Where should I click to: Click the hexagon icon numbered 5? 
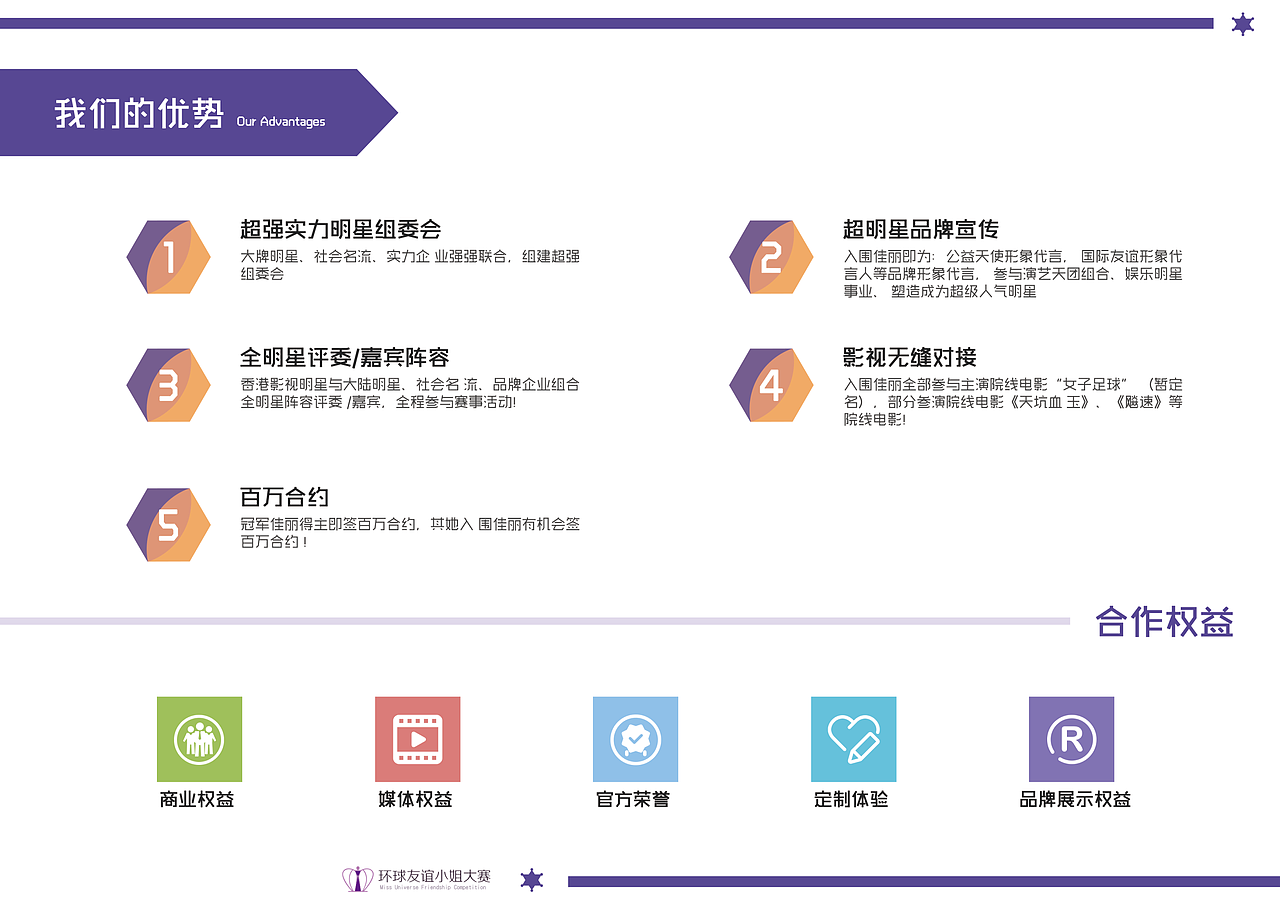pos(168,525)
